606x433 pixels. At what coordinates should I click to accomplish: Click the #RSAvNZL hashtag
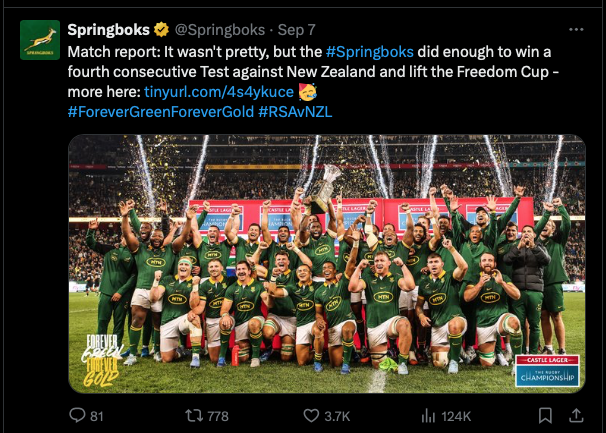[295, 111]
